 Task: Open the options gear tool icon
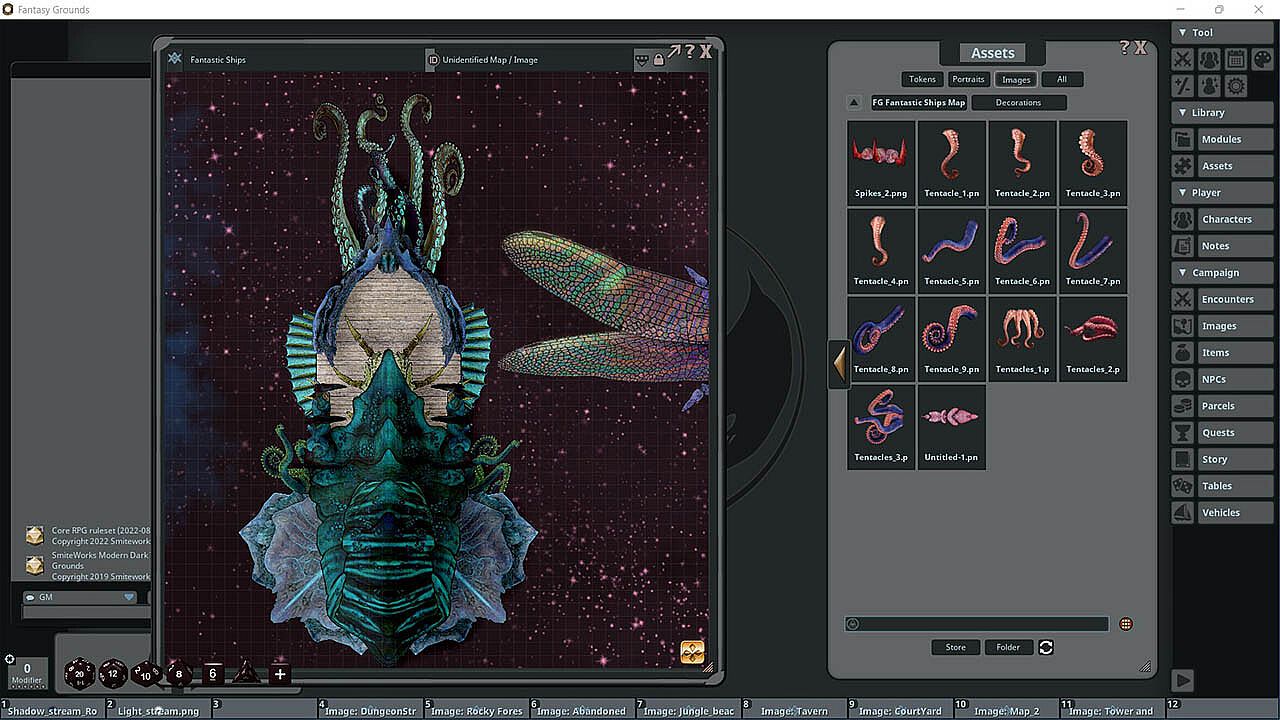[1235, 86]
